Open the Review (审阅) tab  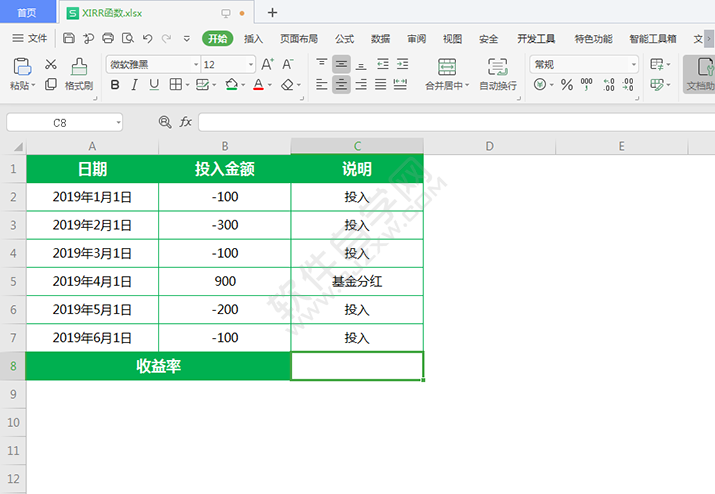(416, 39)
